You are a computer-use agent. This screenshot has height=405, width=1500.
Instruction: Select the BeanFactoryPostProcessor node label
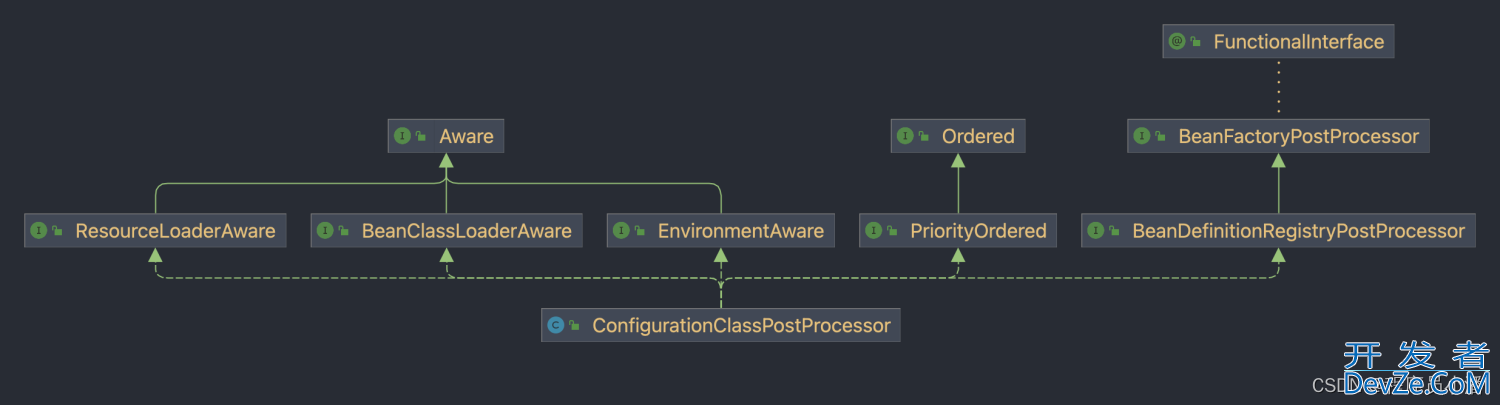tap(1298, 136)
